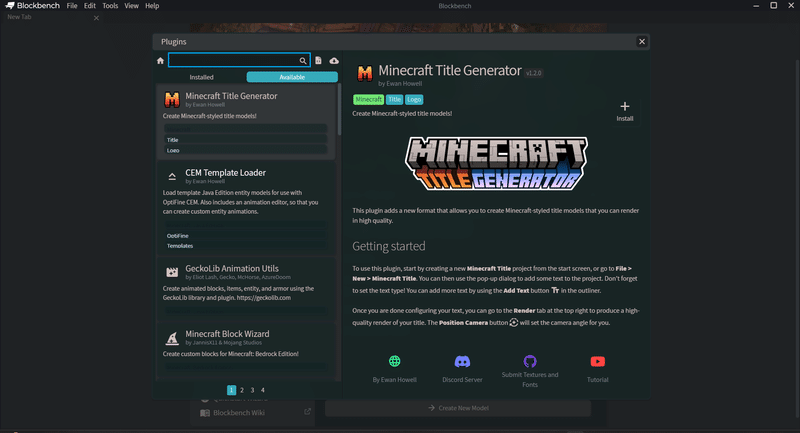Click CEM Template Loader list icon
This screenshot has height=433, width=800.
pyautogui.click(x=172, y=176)
